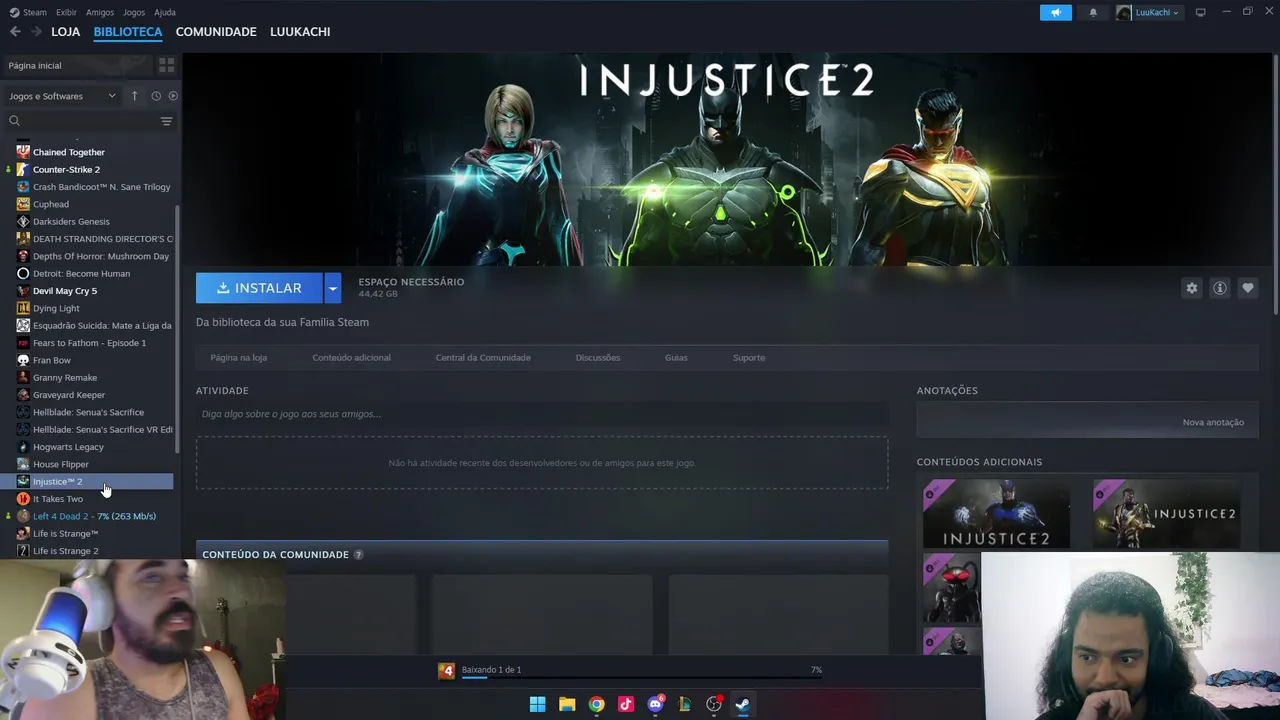Open Central da Comunidade link
This screenshot has width=1280, height=720.
[x=483, y=357]
